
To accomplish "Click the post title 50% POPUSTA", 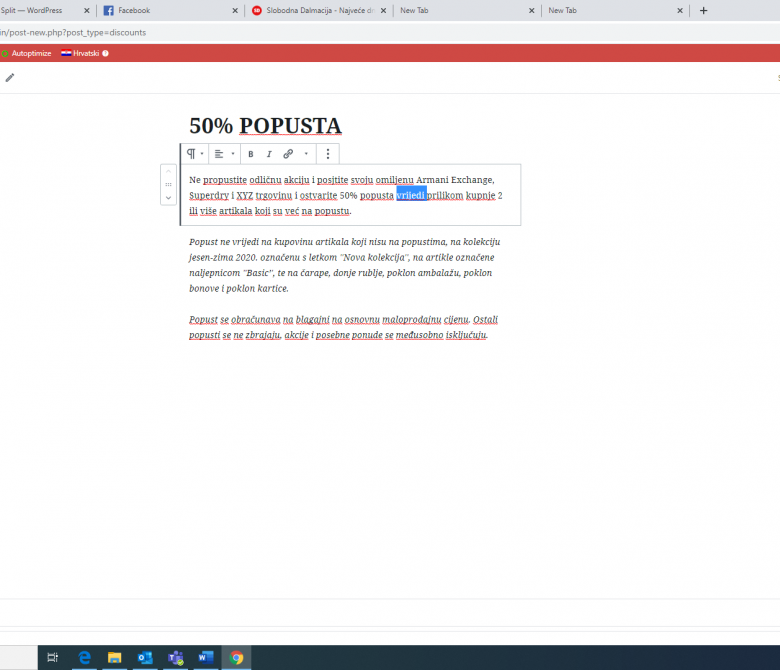I will pyautogui.click(x=265, y=126).
